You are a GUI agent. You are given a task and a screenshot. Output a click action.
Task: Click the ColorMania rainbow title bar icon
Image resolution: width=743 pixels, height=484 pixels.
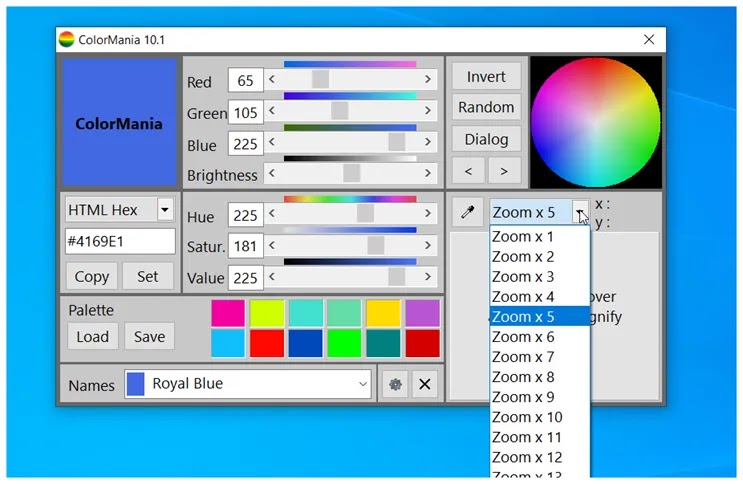coord(66,39)
